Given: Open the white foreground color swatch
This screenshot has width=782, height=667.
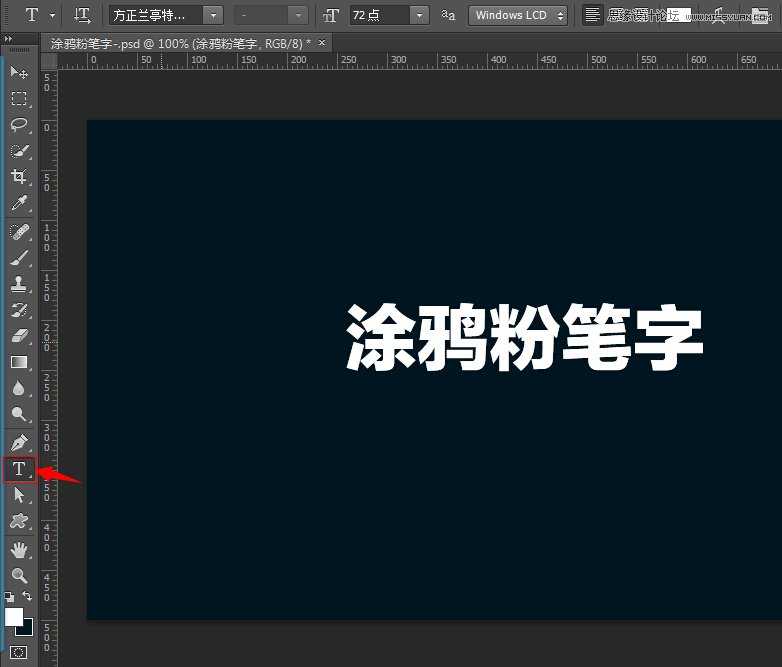Looking at the screenshot, I should click(14, 616).
